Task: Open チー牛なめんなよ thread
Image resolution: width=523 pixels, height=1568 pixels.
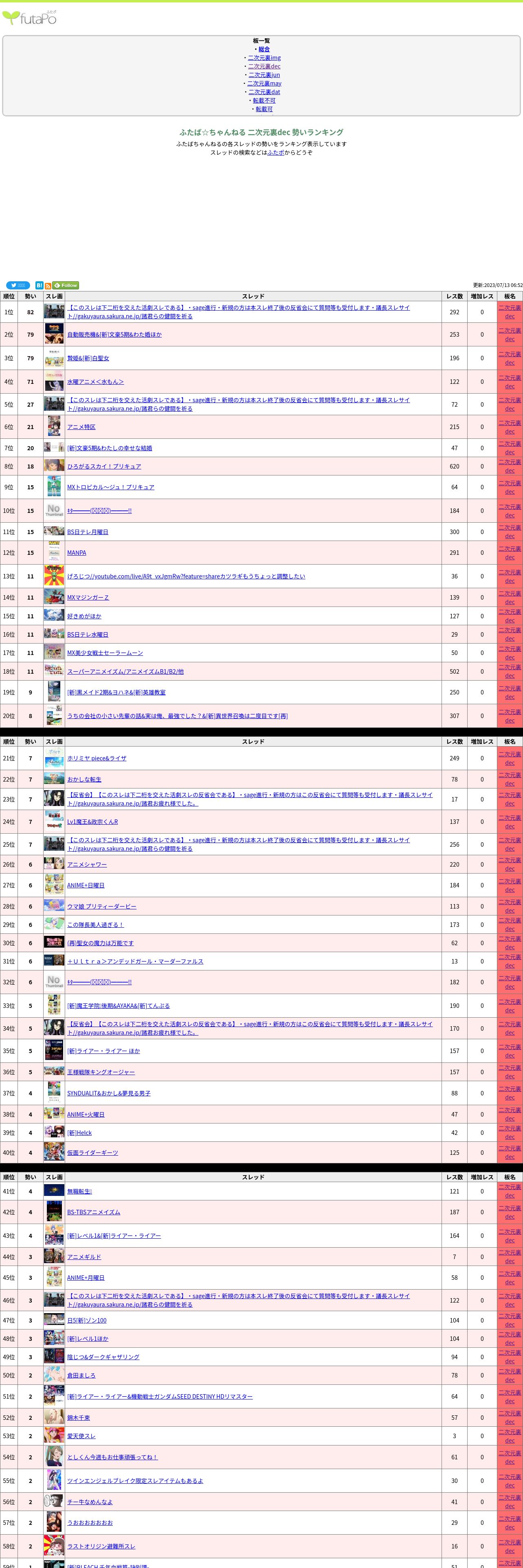Action: coord(90,1502)
